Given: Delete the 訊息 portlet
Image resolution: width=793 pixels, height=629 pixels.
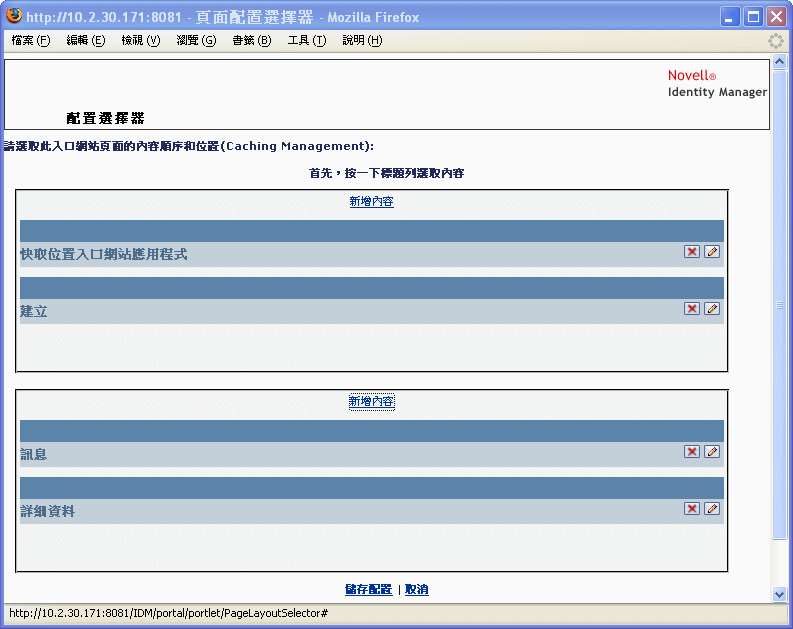Looking at the screenshot, I should tap(691, 452).
